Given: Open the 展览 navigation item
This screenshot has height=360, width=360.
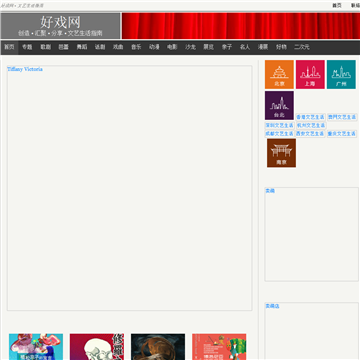Looking at the screenshot, I should click(x=209, y=47).
